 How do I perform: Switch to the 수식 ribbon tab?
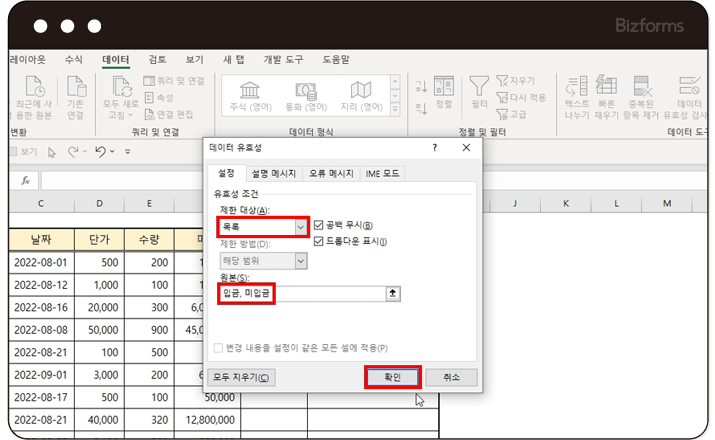point(73,60)
